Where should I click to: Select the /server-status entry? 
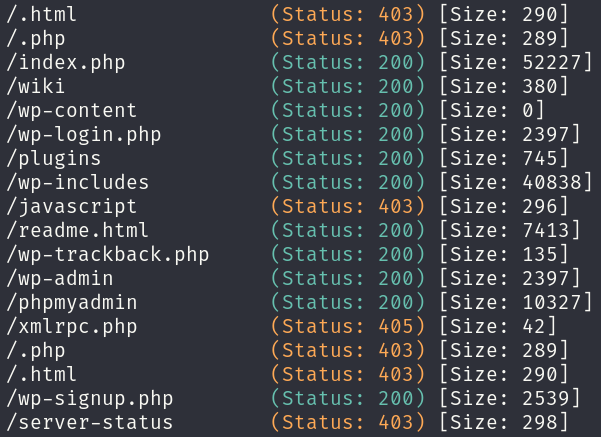point(90,423)
